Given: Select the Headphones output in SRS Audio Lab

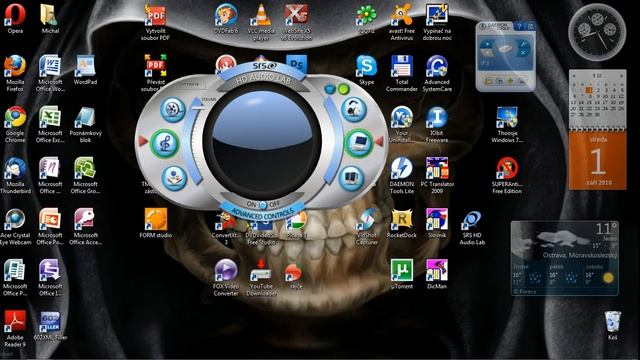Looking at the screenshot, I should 353,109.
